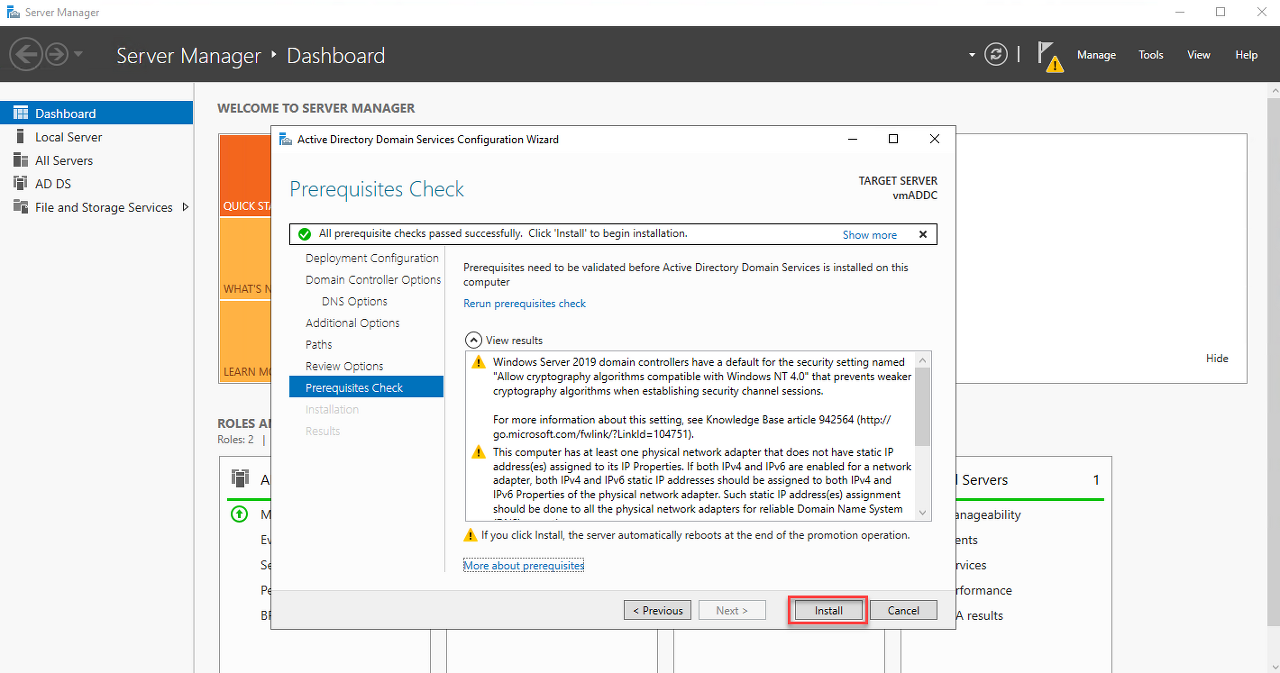Click the wizard title bar AD DS icon
1280x673 pixels.
[285, 139]
